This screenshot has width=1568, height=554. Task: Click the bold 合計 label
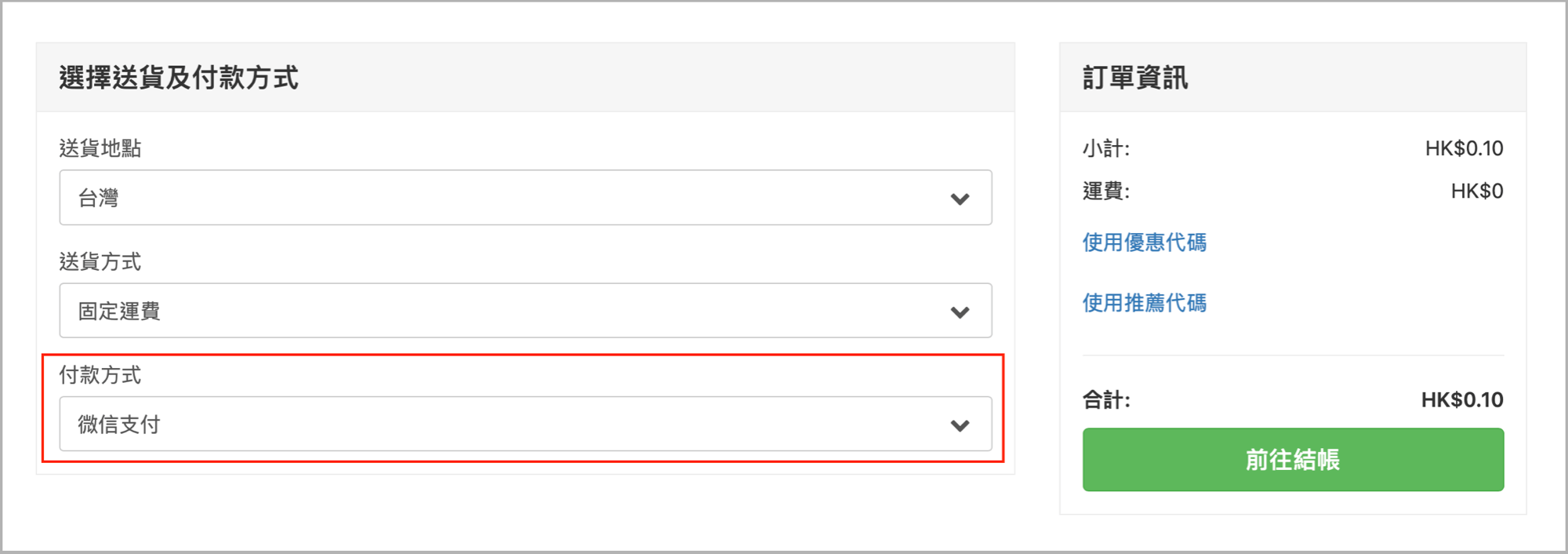click(1106, 400)
